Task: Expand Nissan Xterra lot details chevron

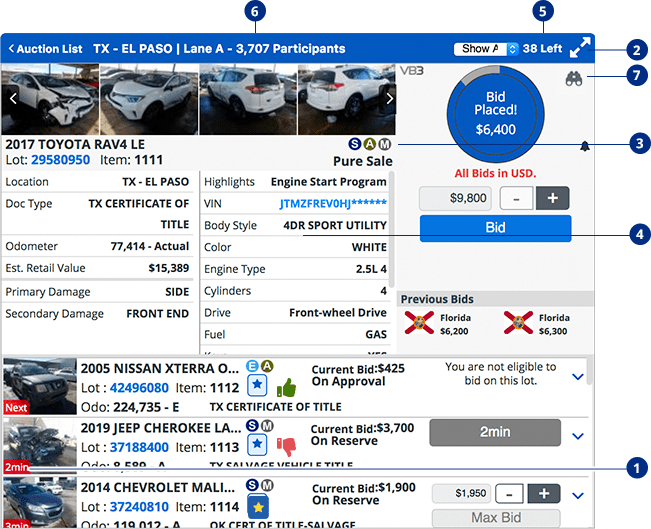Action: pyautogui.click(x=578, y=377)
